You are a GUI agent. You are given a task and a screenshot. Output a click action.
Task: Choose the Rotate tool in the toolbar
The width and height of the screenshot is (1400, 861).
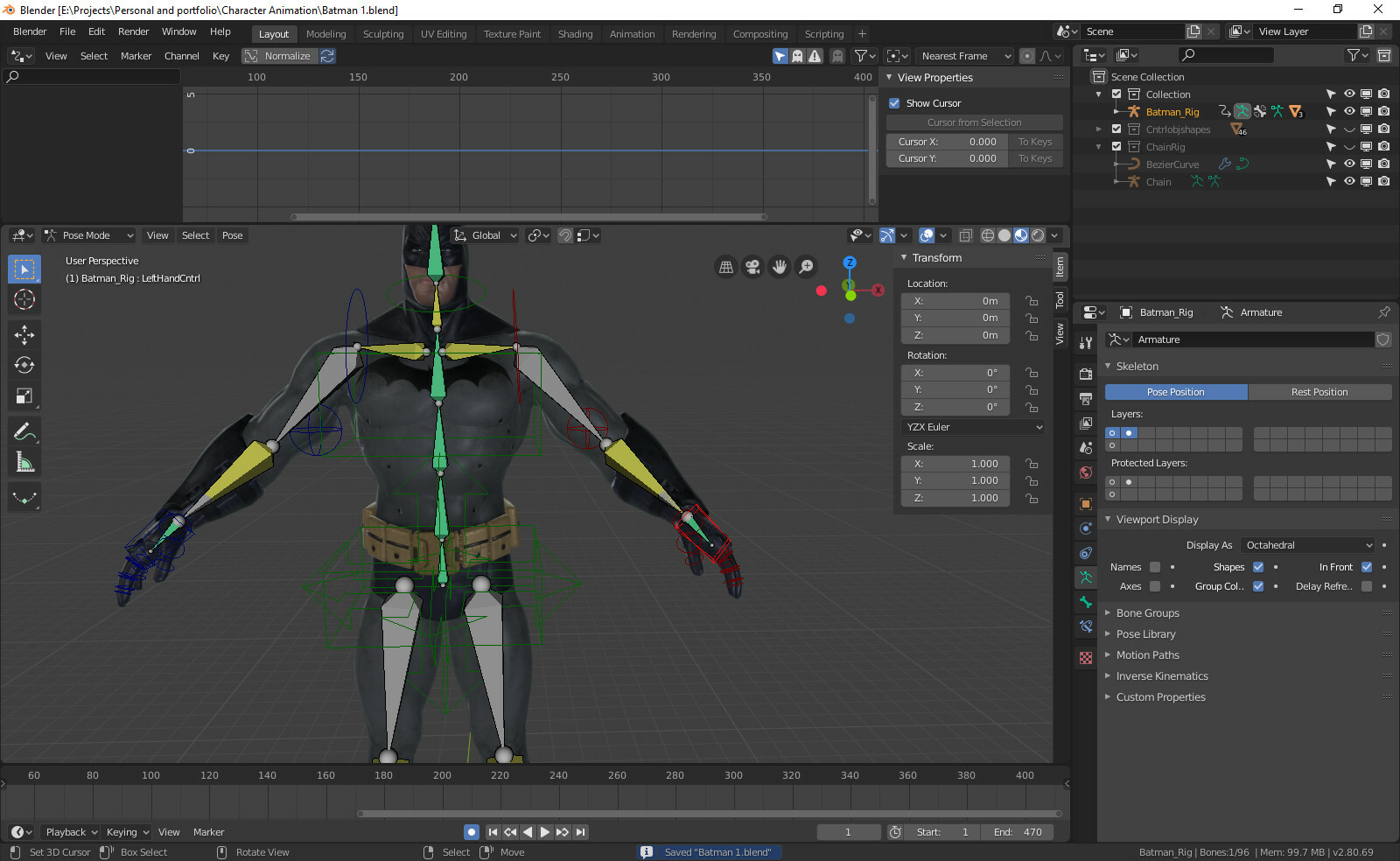click(24, 365)
